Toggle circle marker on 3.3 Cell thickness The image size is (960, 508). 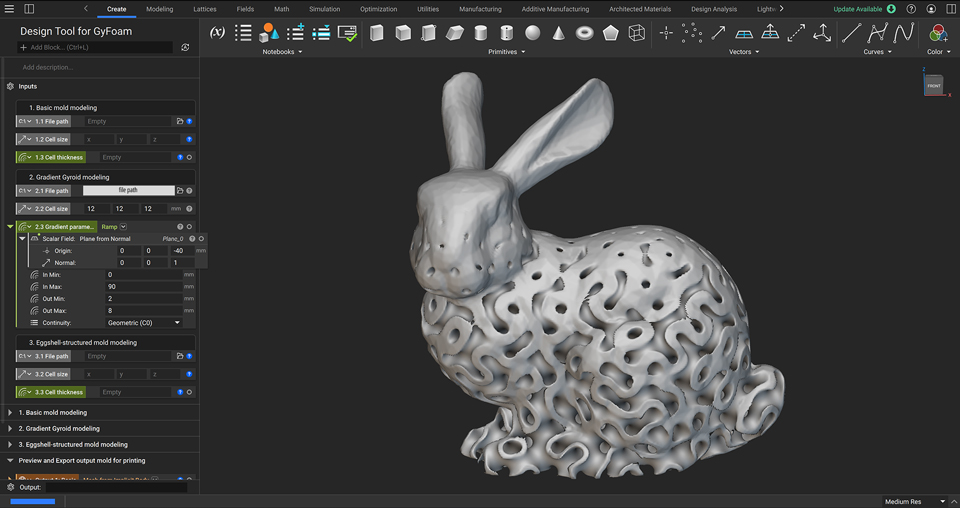point(189,392)
